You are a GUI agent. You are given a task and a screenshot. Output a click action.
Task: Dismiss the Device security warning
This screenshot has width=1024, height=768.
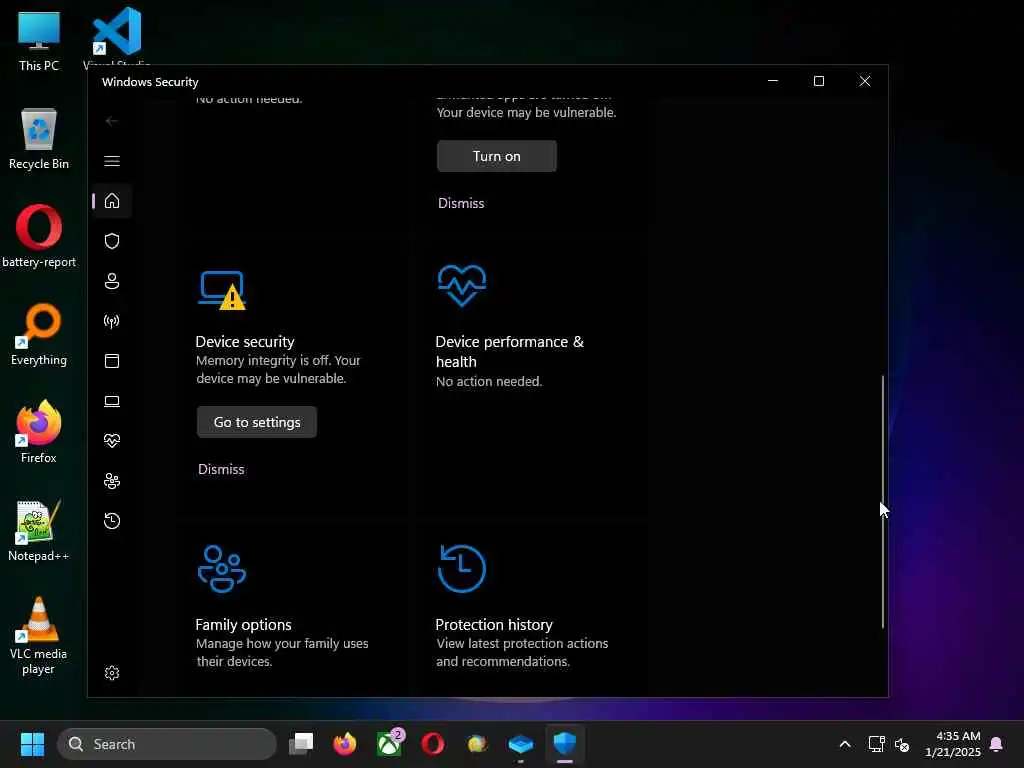tap(221, 469)
